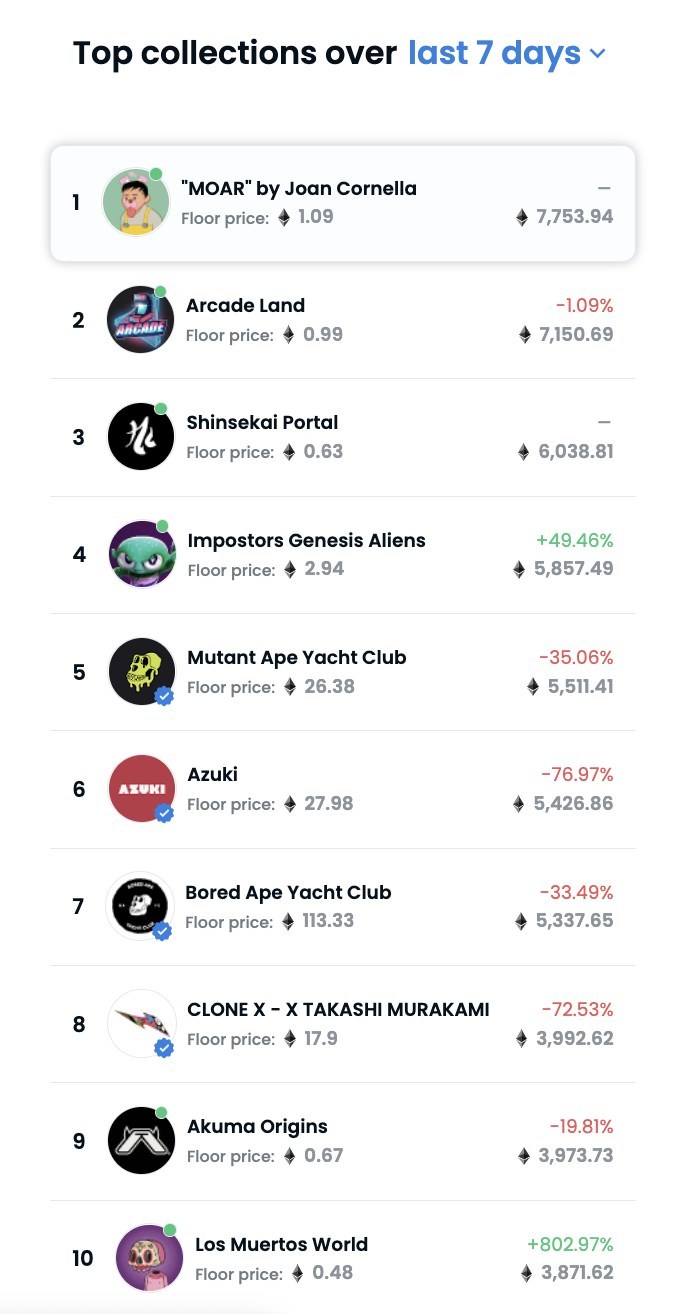Click the +802.97% change for Los Muertos World

tap(570, 1245)
